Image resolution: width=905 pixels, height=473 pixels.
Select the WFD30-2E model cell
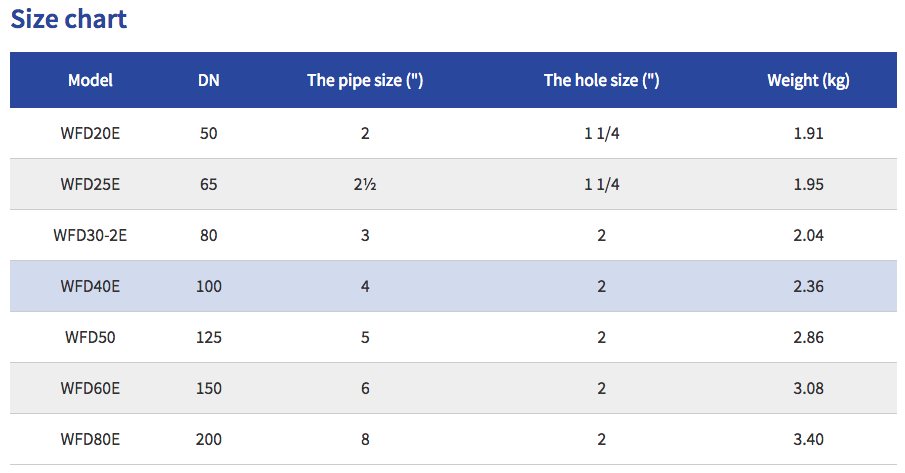90,235
